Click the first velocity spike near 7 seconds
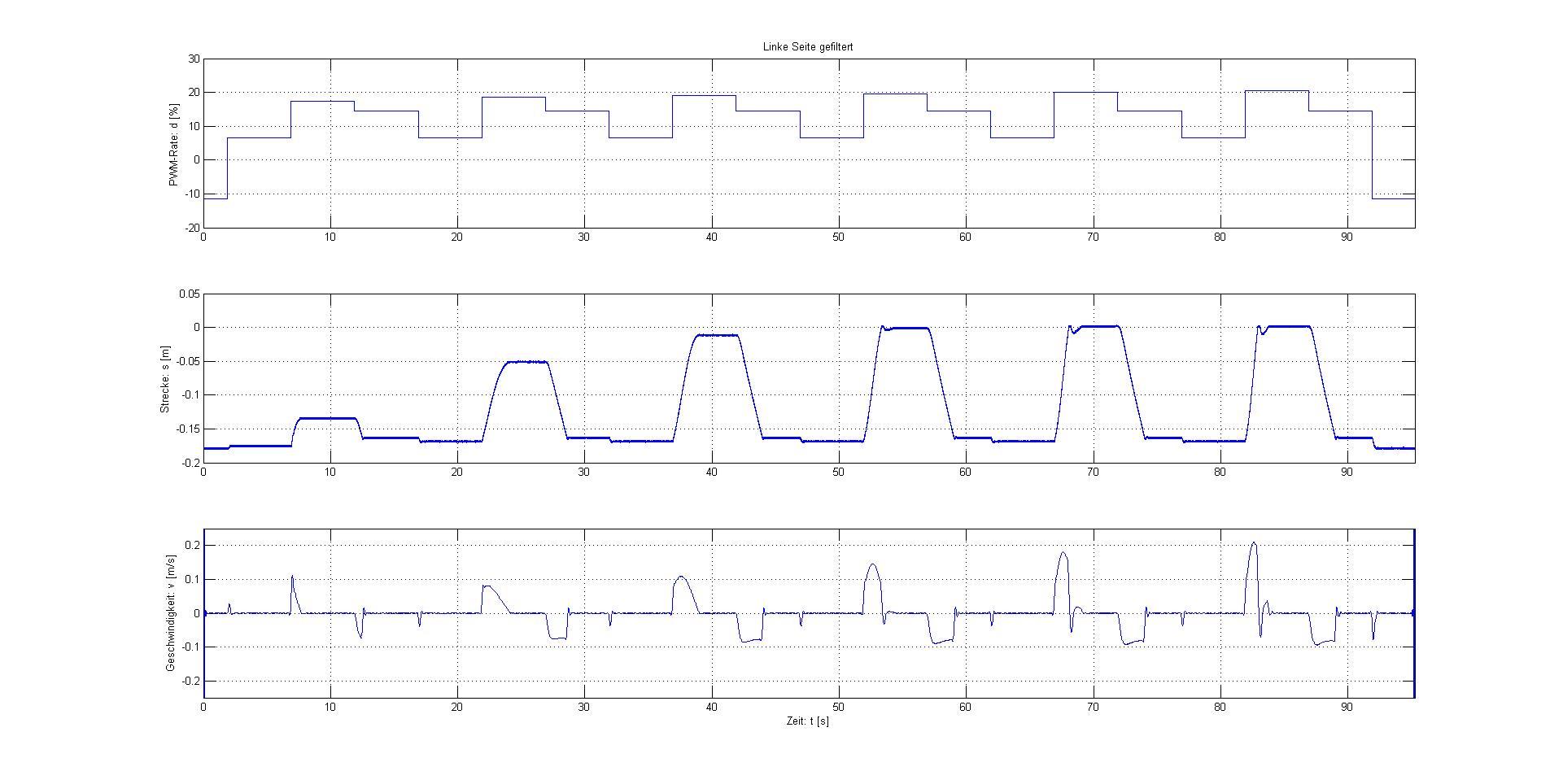The width and height of the screenshot is (1563, 784). coord(292,577)
